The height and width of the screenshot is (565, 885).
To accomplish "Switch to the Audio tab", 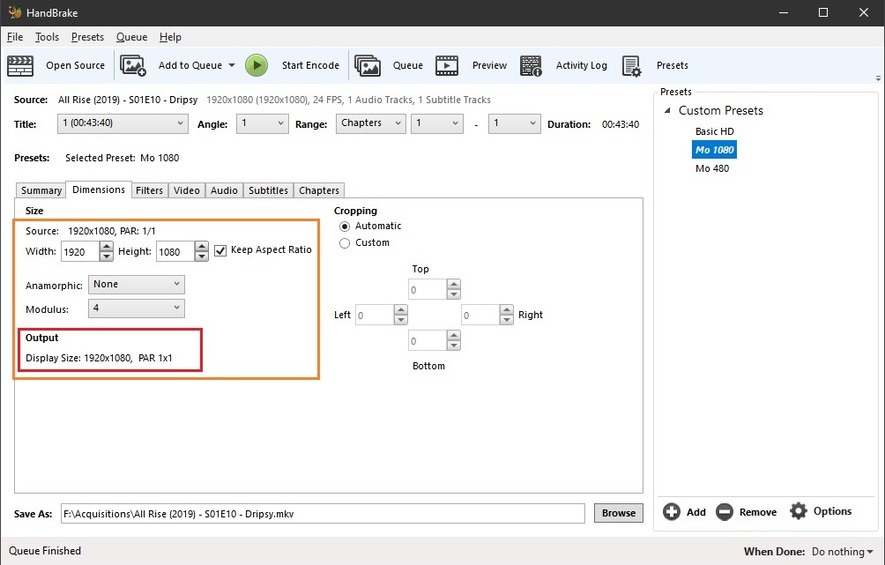I will click(224, 191).
